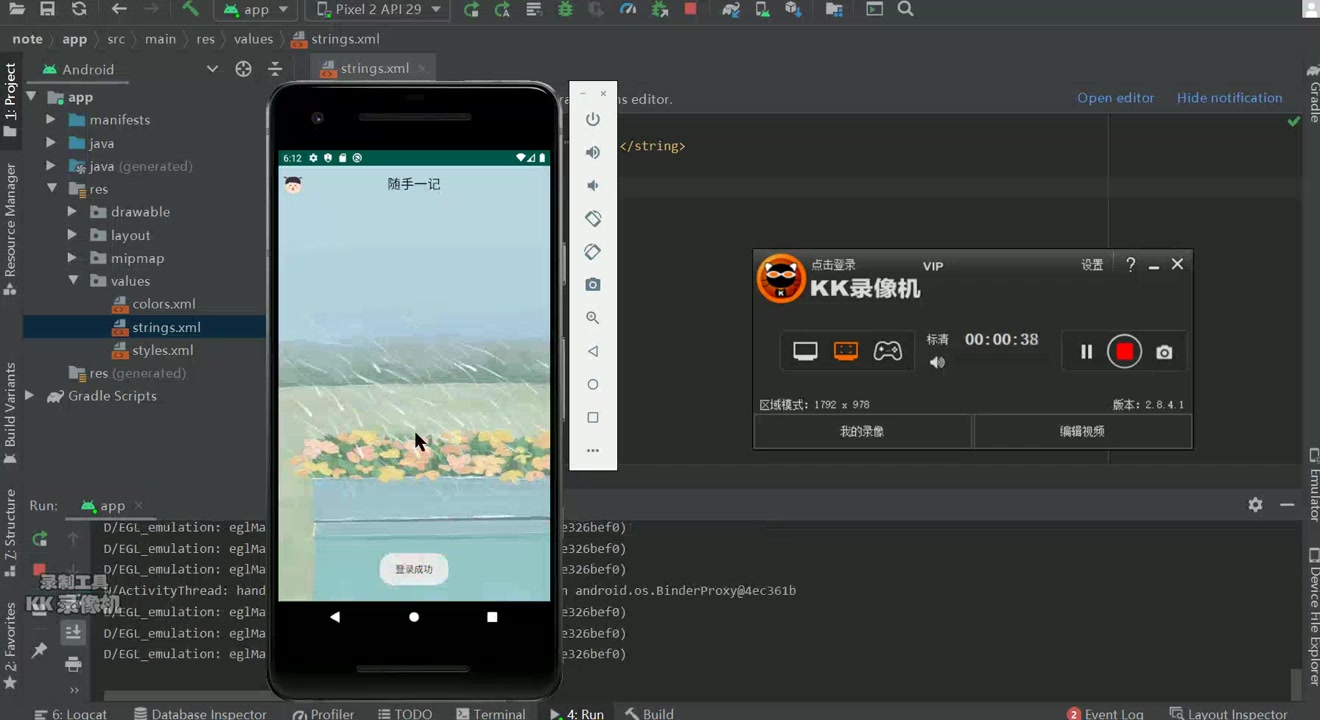
Task: Click the Debug app bug icon
Action: tap(565, 9)
